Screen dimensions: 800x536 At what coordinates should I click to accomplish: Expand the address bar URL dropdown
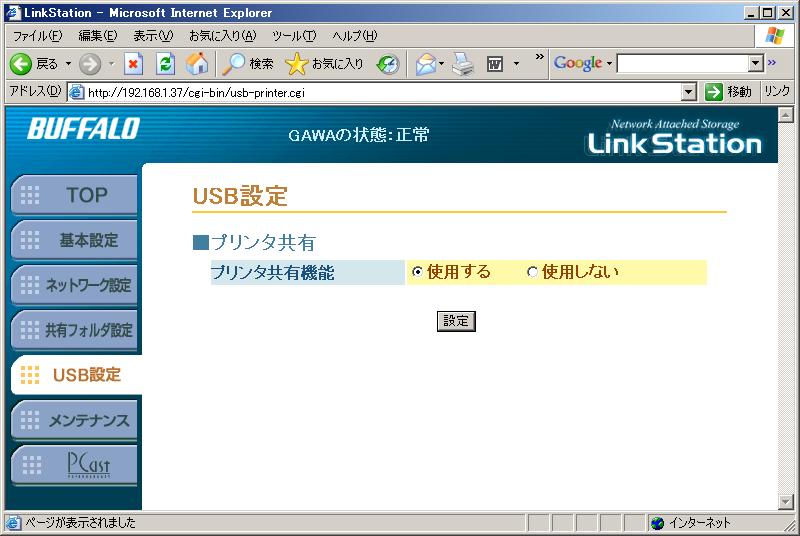[x=688, y=92]
